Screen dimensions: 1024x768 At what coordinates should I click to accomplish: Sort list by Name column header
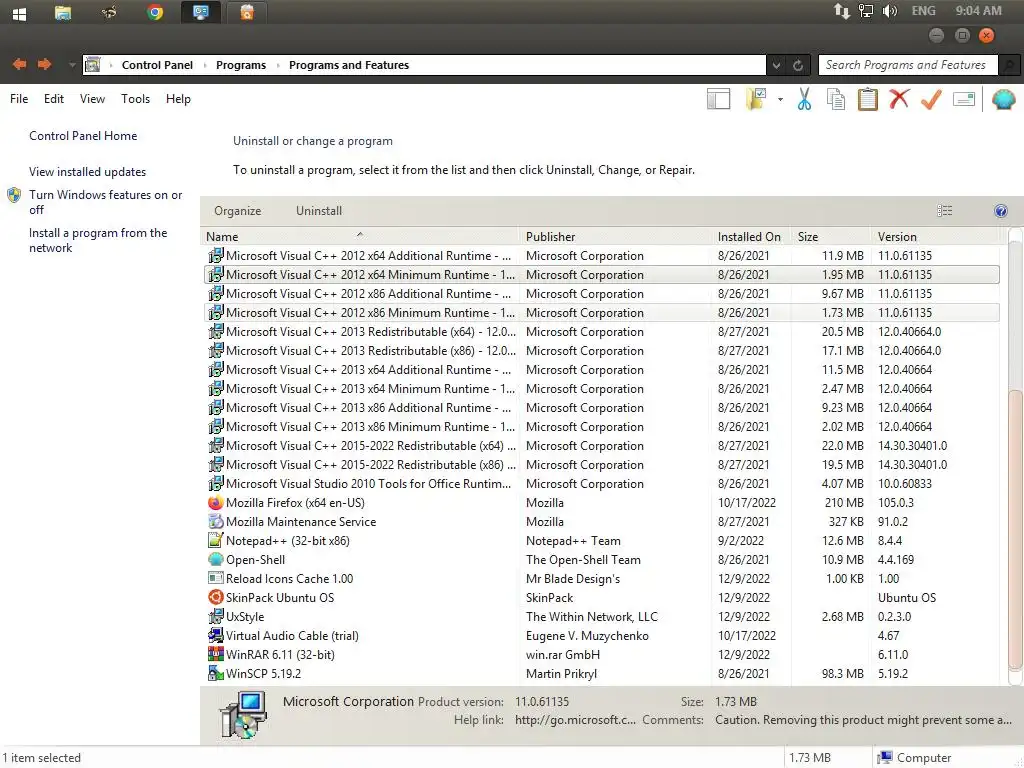[x=361, y=236]
